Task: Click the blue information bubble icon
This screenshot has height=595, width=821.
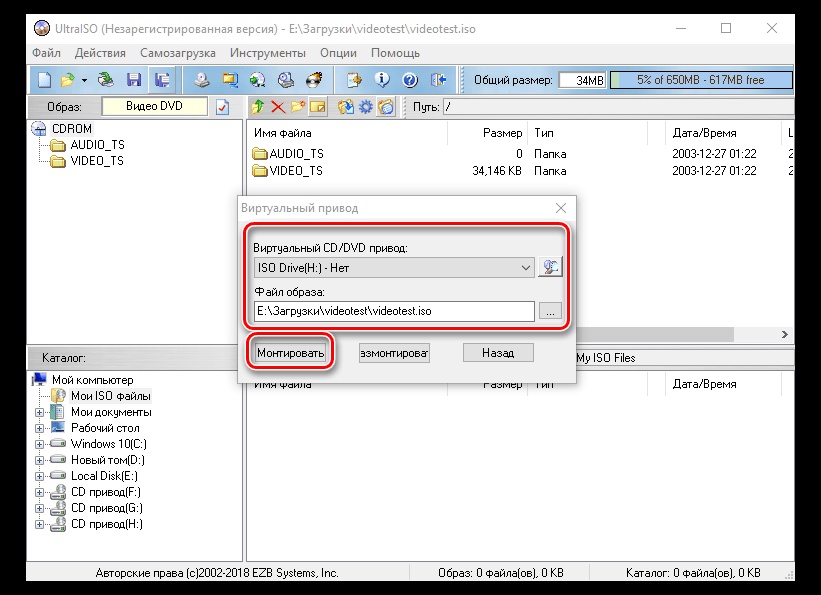Action: 382,80
